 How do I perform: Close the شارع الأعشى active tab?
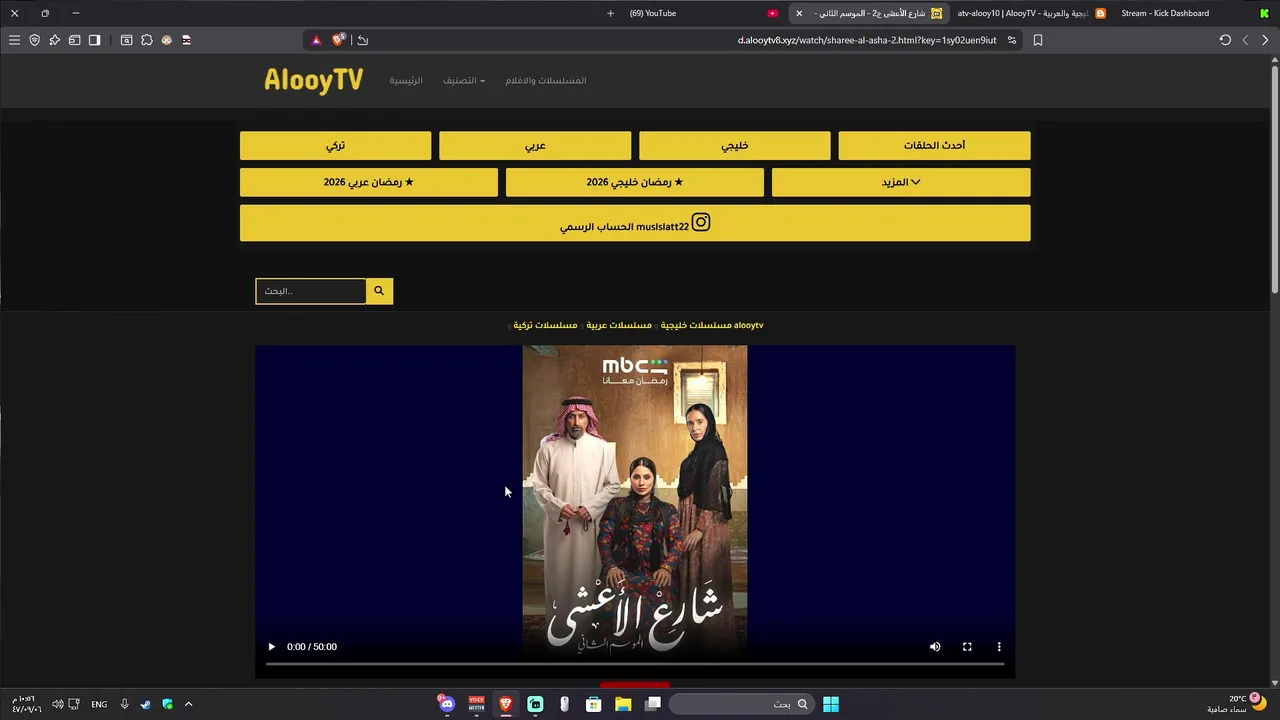pos(799,13)
